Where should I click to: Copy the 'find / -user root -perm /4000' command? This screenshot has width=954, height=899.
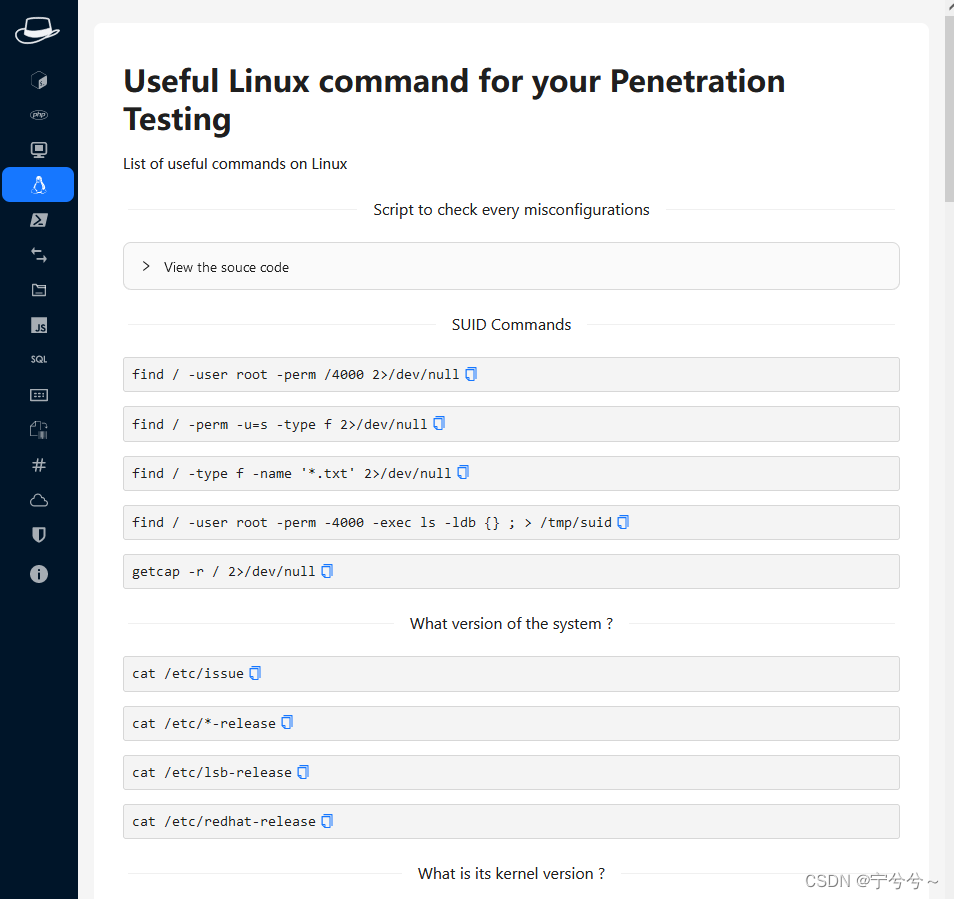(471, 374)
